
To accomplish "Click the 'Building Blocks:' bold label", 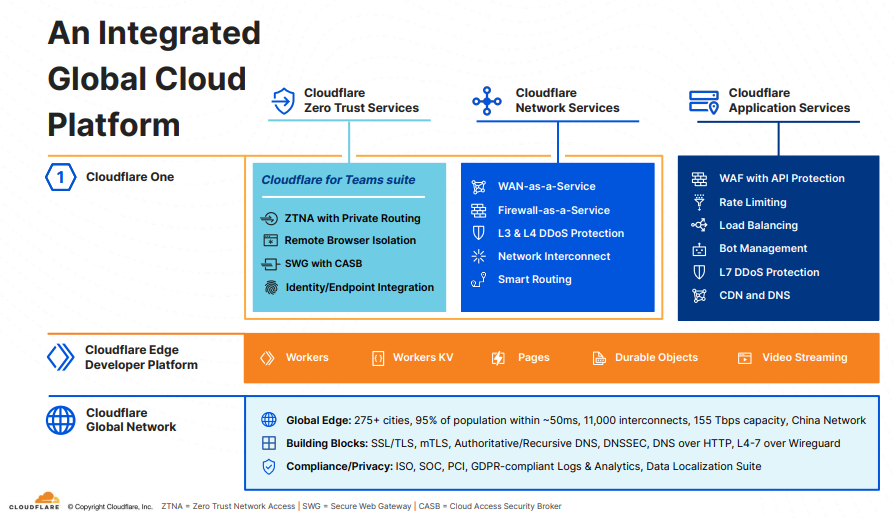I will [327, 443].
